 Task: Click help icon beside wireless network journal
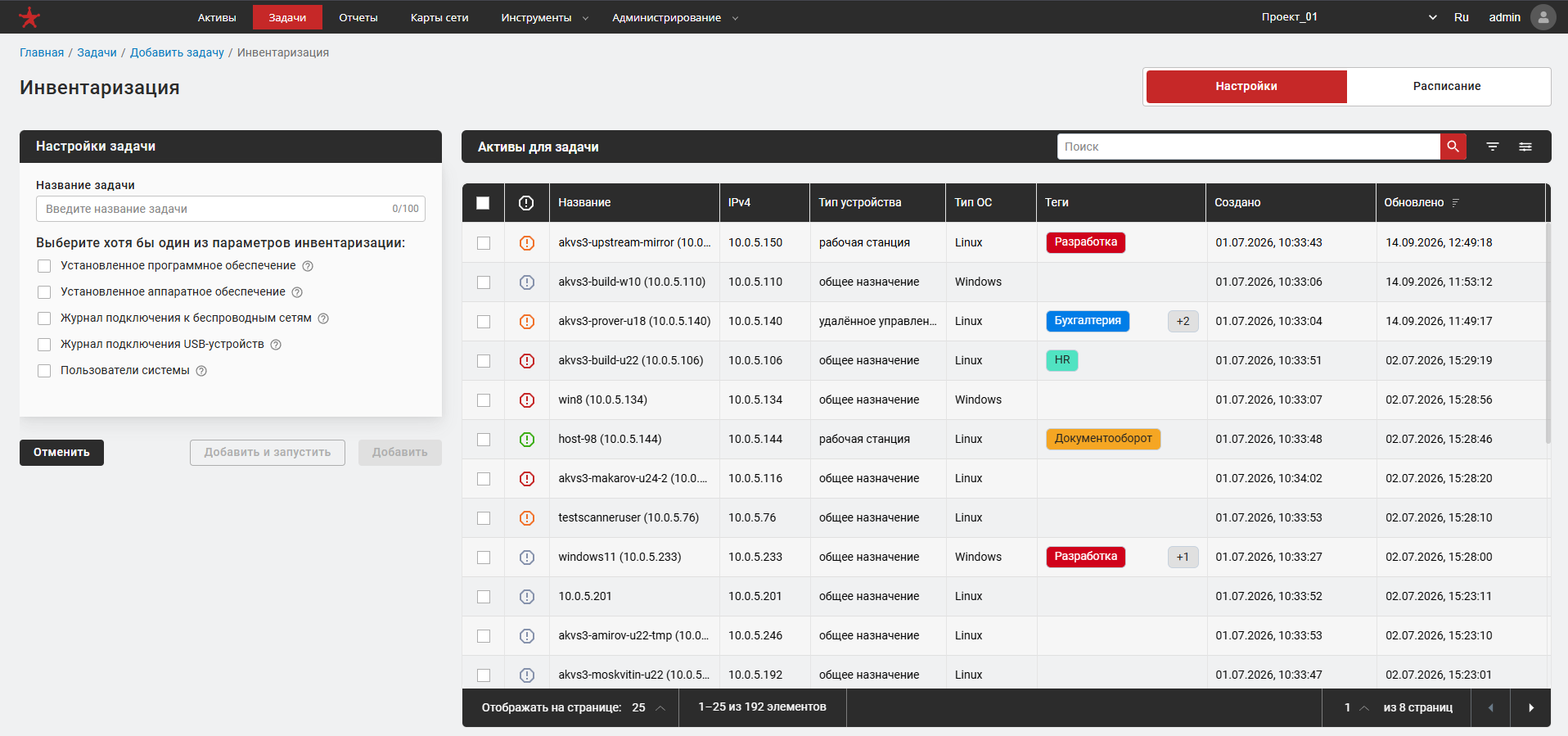323,318
